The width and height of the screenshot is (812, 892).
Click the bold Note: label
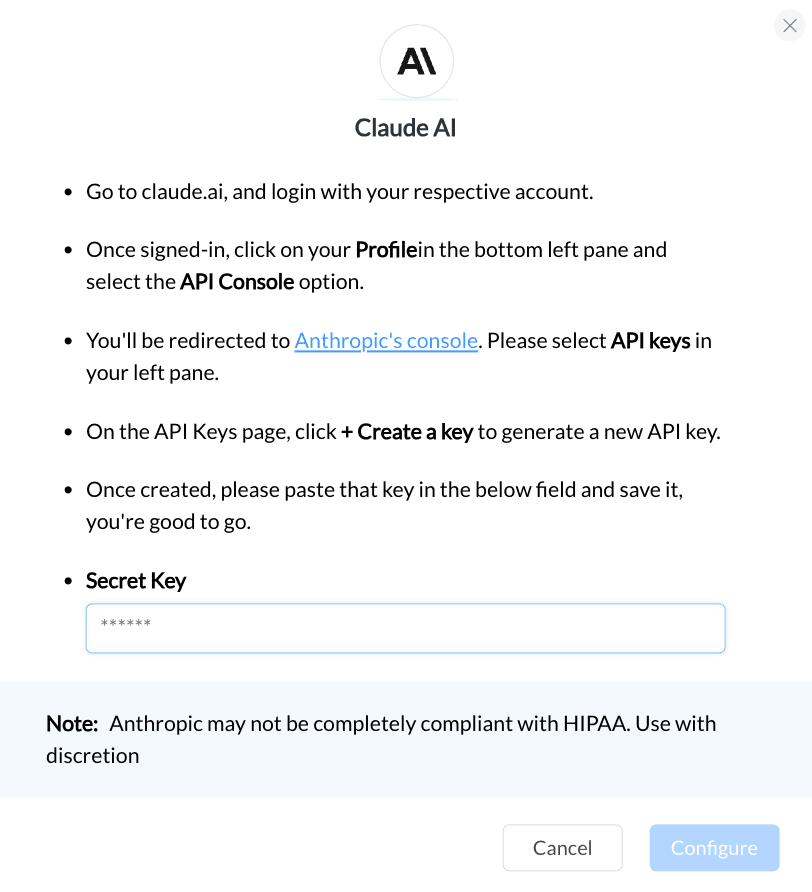click(x=72, y=724)
